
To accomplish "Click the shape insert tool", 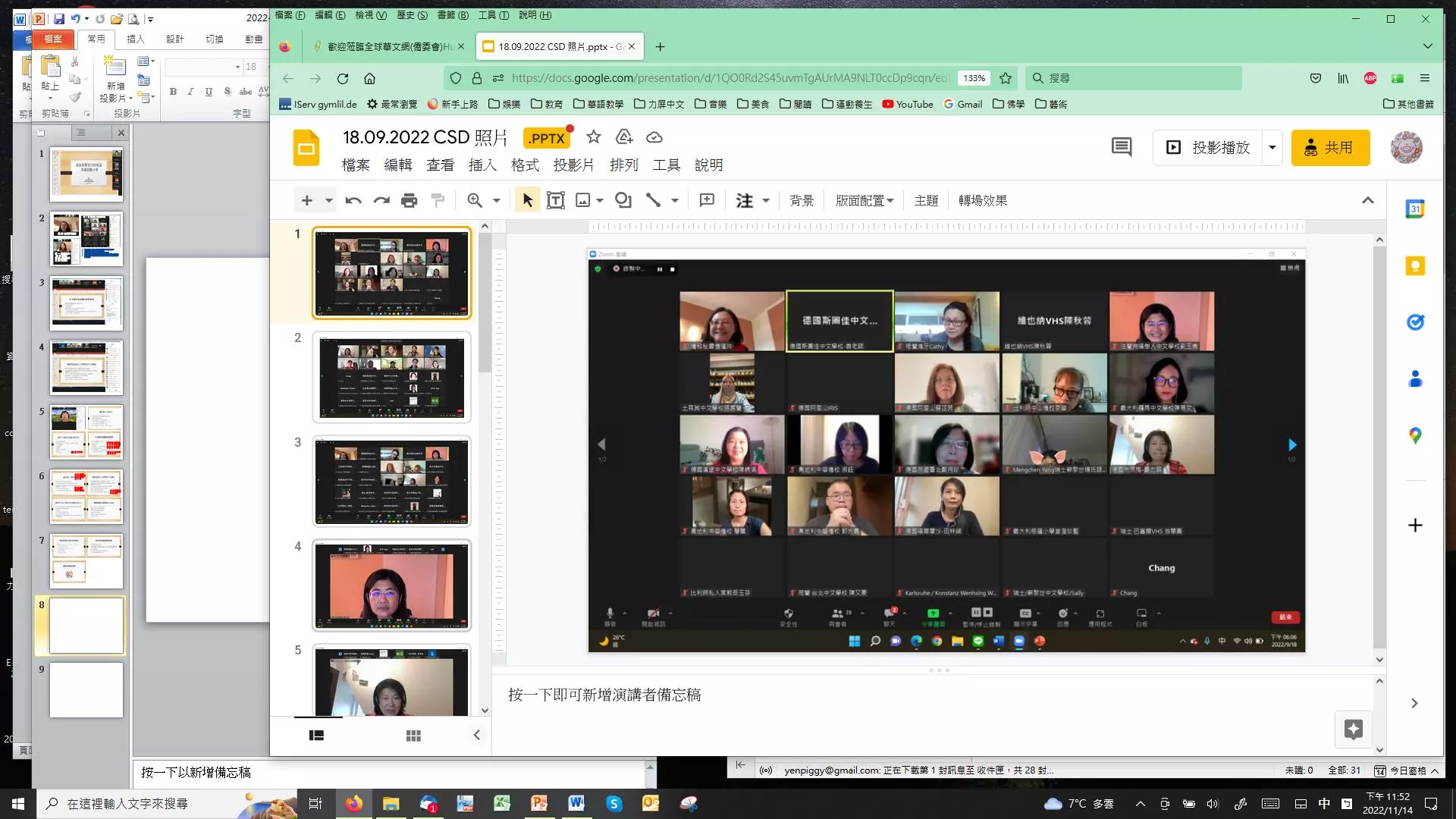I will 623,200.
